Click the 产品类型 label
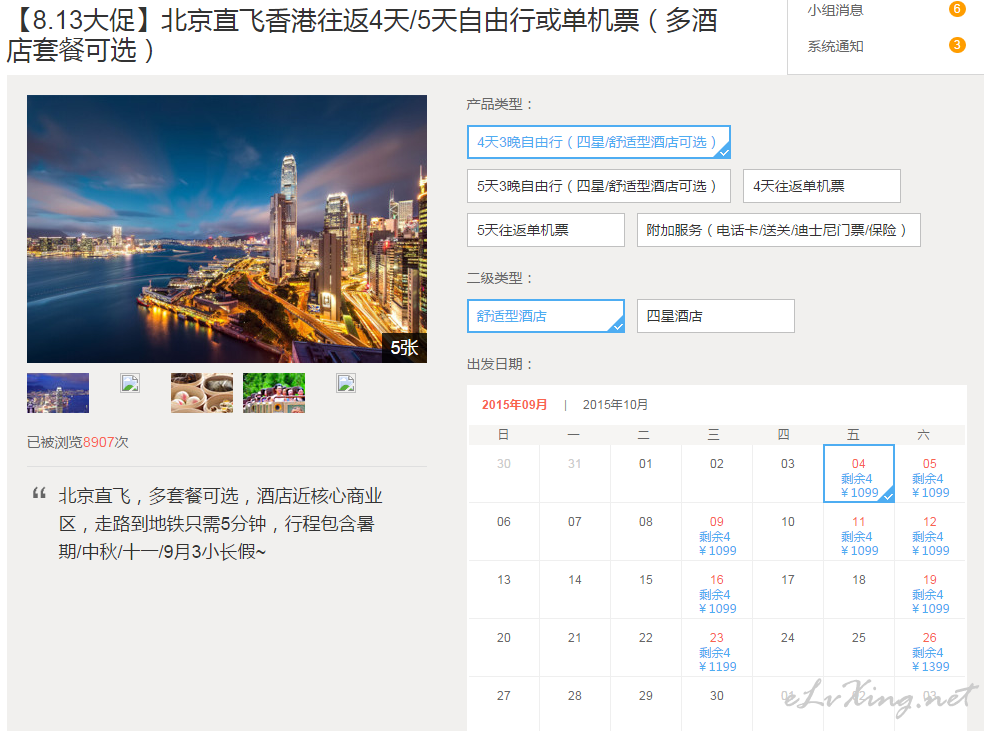The width and height of the screenshot is (989, 731). [x=500, y=104]
